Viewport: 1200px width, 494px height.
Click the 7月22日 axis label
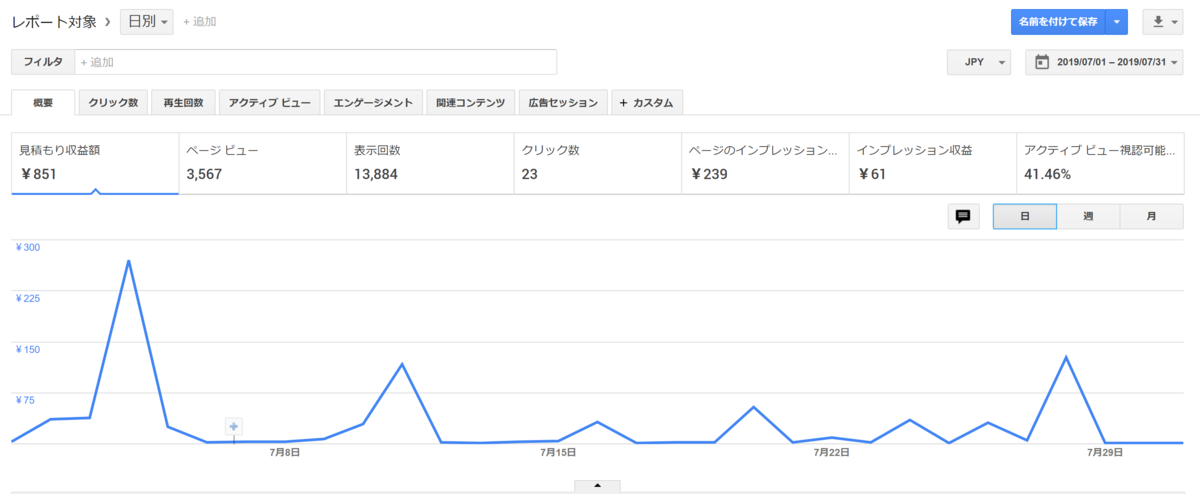coord(831,452)
